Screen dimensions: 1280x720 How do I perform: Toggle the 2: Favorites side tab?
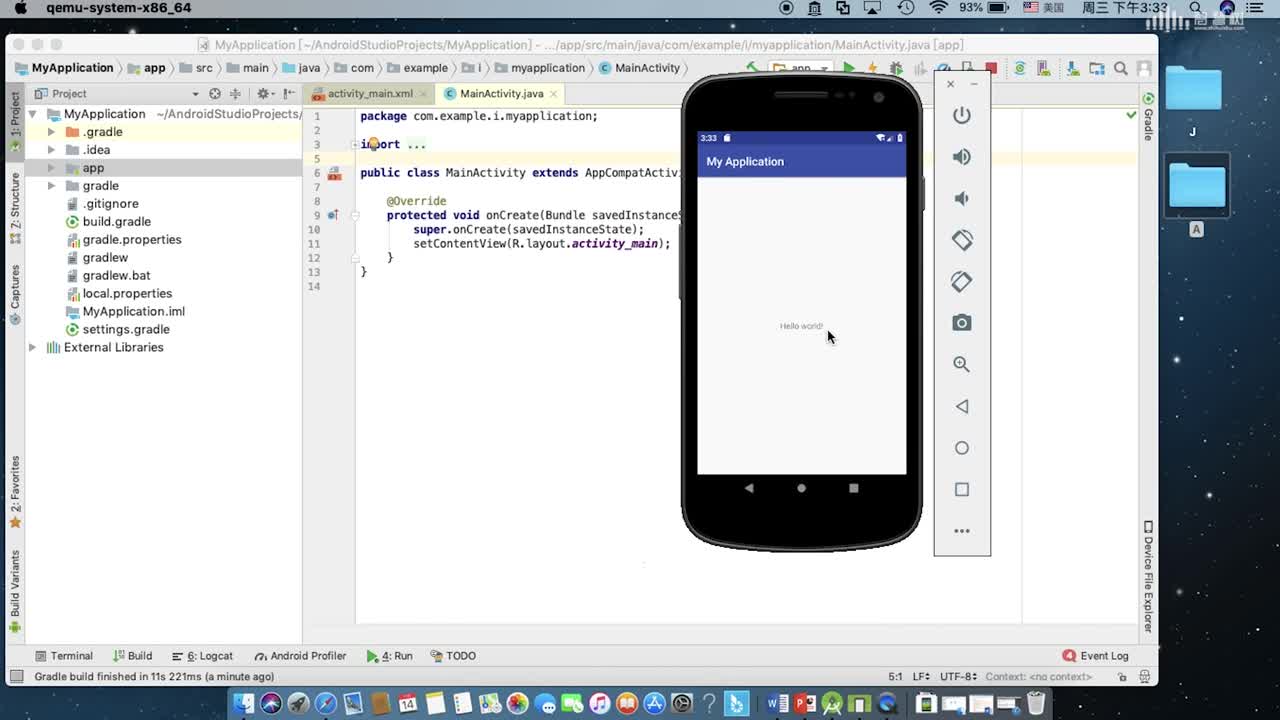15,492
